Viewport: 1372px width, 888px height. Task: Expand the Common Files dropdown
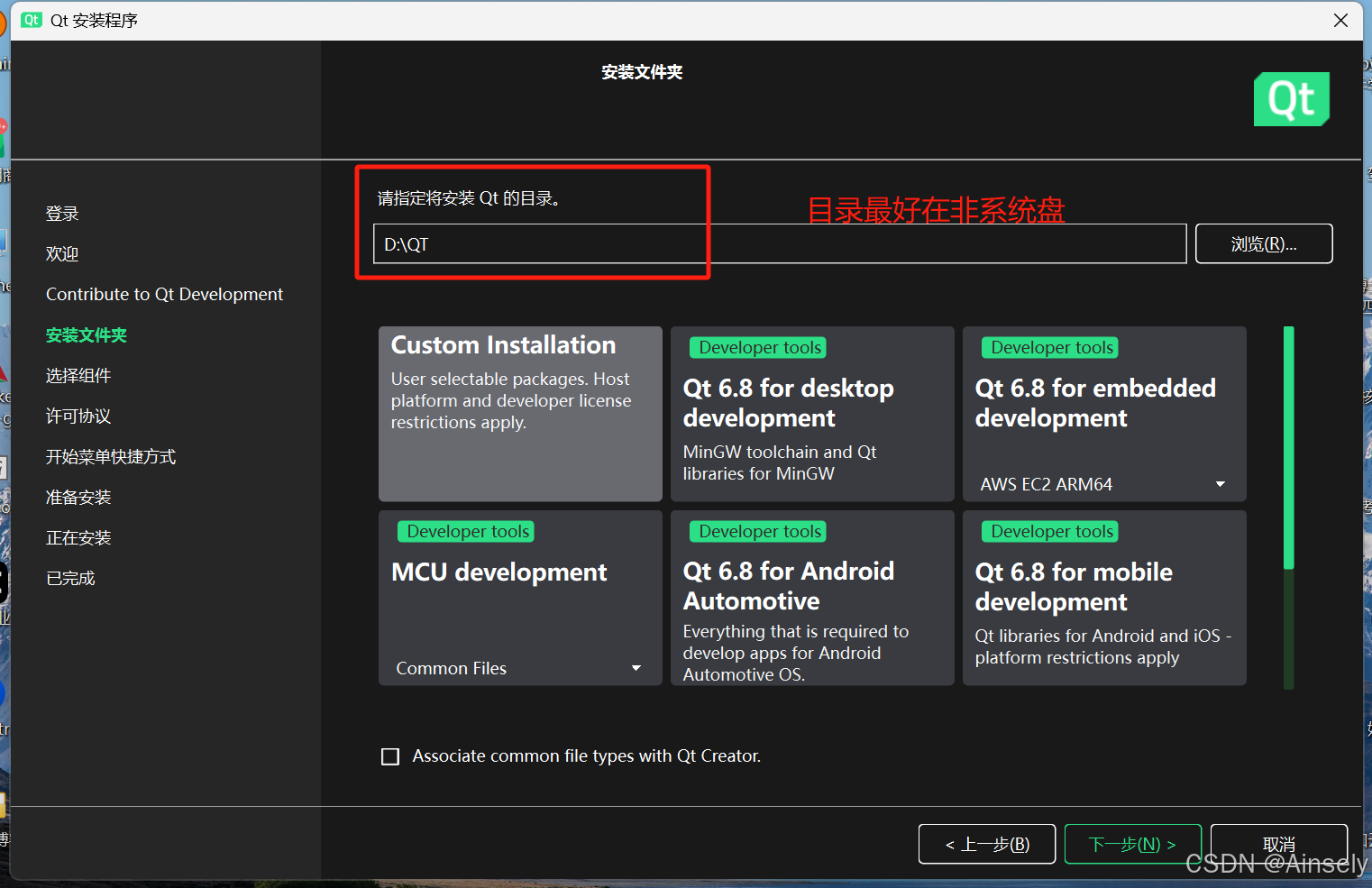pyautogui.click(x=518, y=668)
